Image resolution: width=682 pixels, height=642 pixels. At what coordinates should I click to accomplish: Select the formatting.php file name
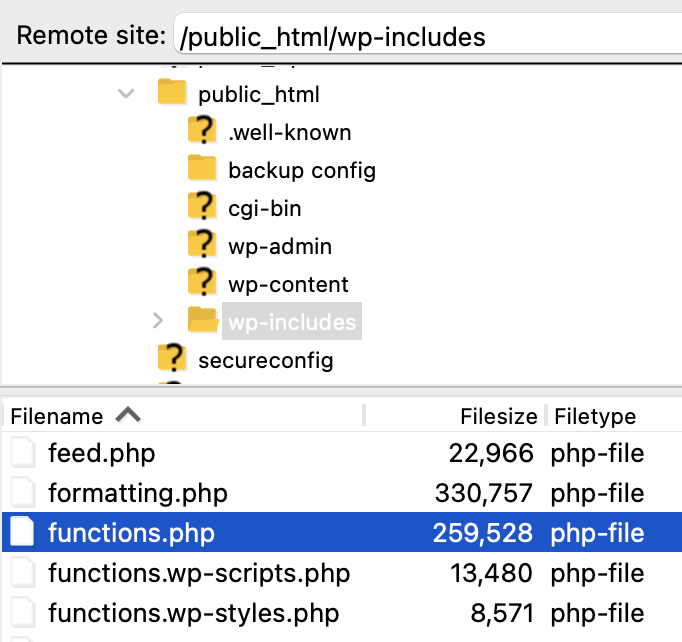[x=138, y=493]
